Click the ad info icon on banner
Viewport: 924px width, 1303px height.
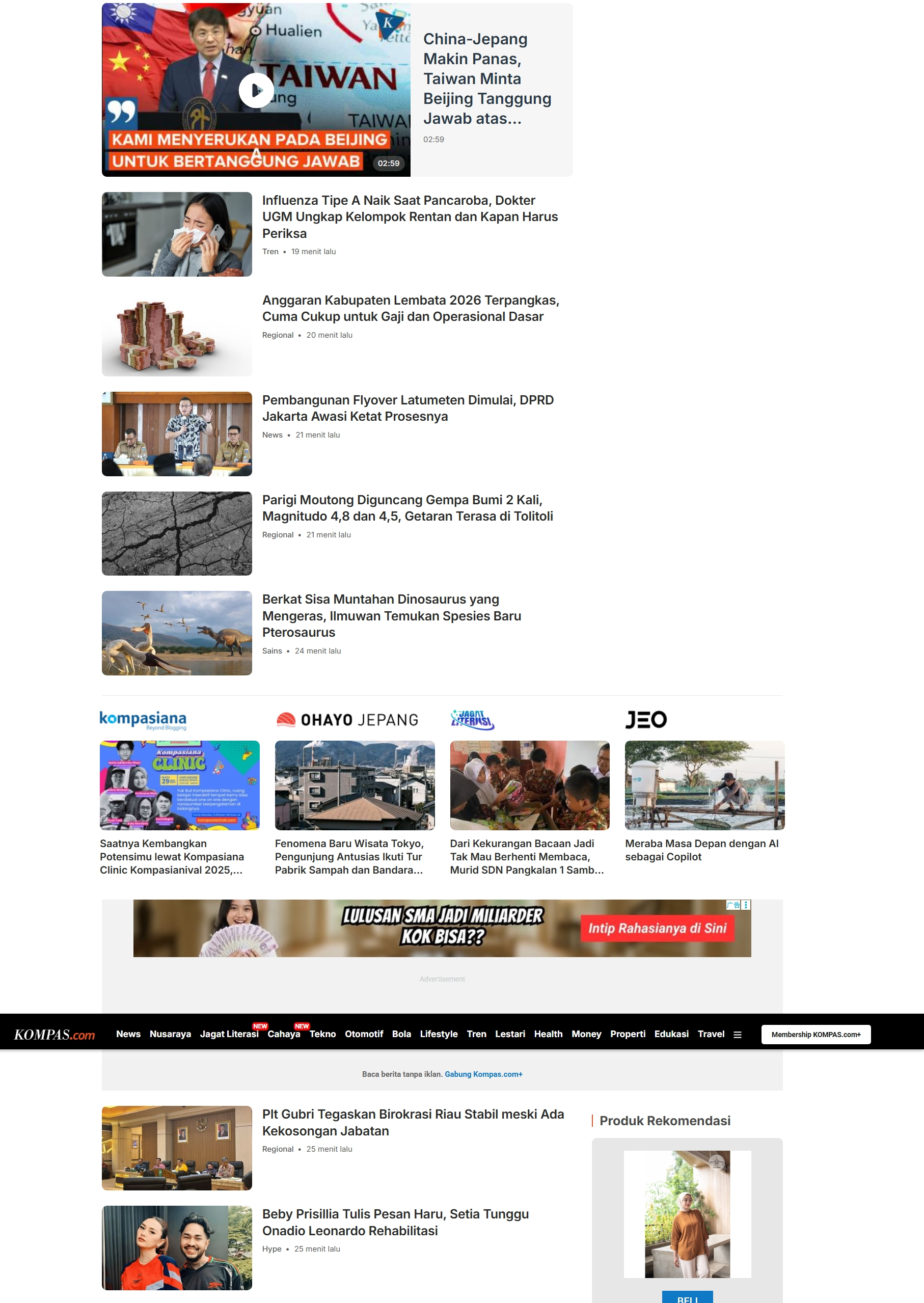[733, 905]
